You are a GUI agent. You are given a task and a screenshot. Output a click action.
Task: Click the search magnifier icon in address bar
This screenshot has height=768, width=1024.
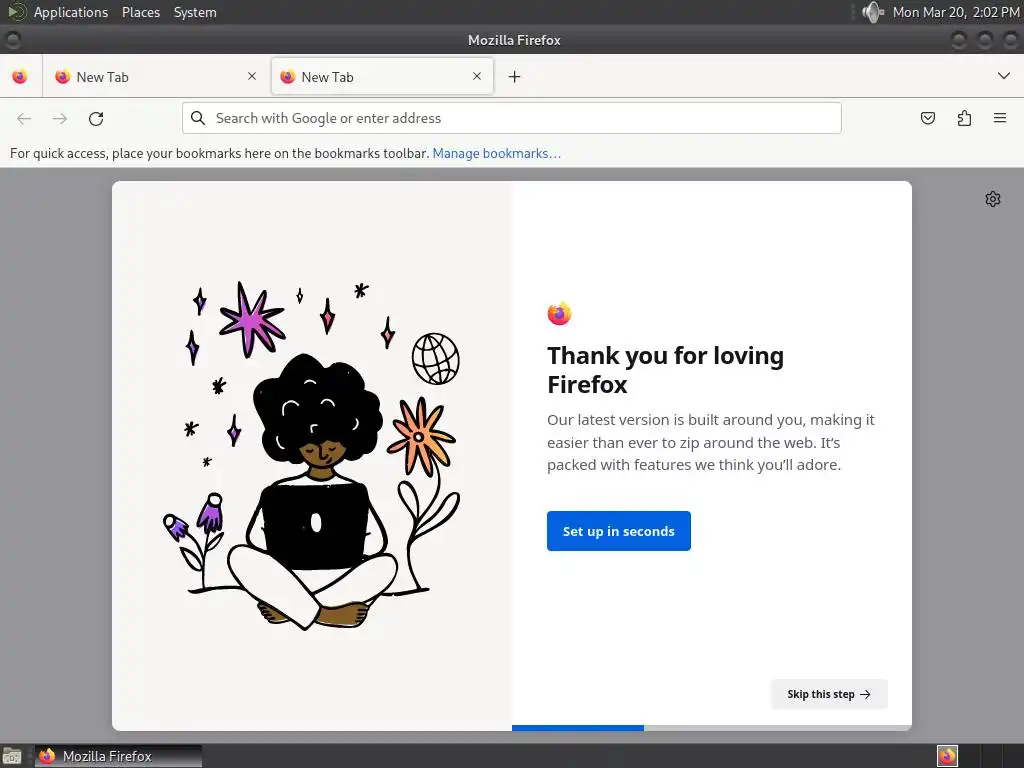pyautogui.click(x=198, y=118)
